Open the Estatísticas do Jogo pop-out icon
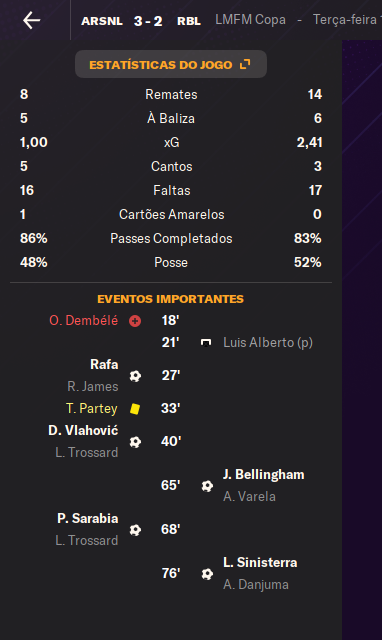Viewport: 382px width, 640px height. point(245,64)
